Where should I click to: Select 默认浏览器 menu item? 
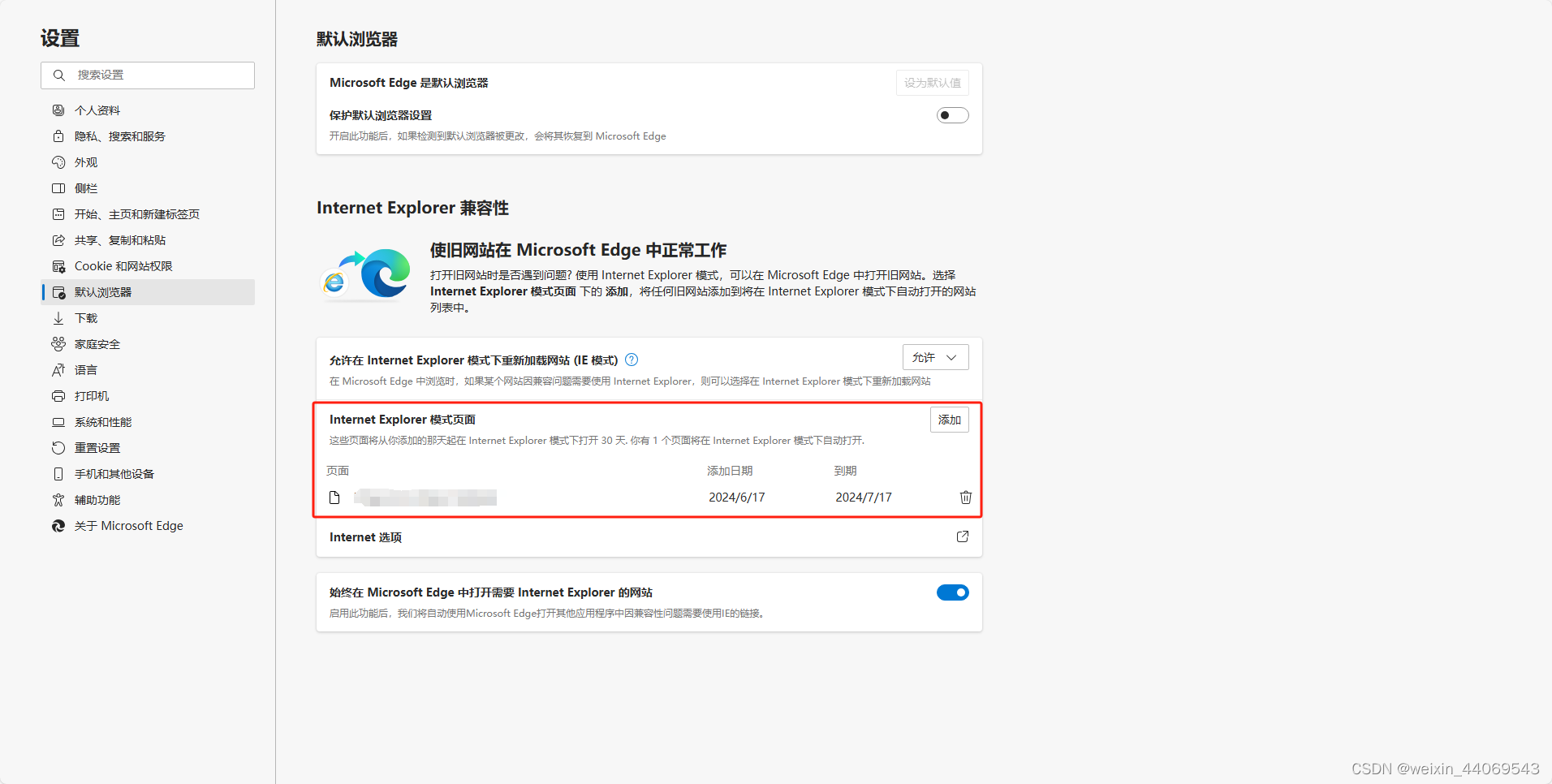[x=148, y=292]
